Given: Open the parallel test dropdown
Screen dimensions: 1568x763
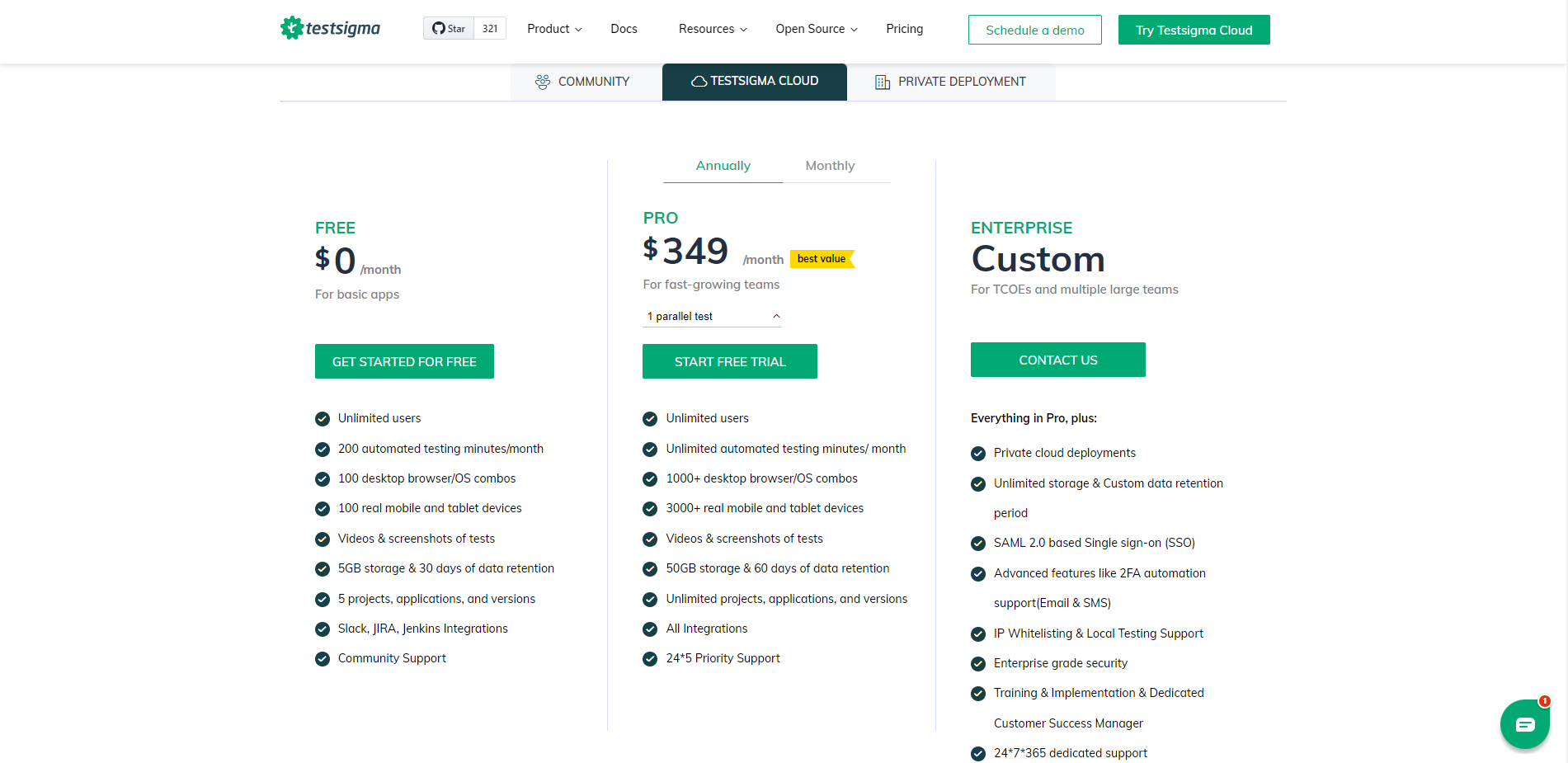Looking at the screenshot, I should (x=712, y=317).
